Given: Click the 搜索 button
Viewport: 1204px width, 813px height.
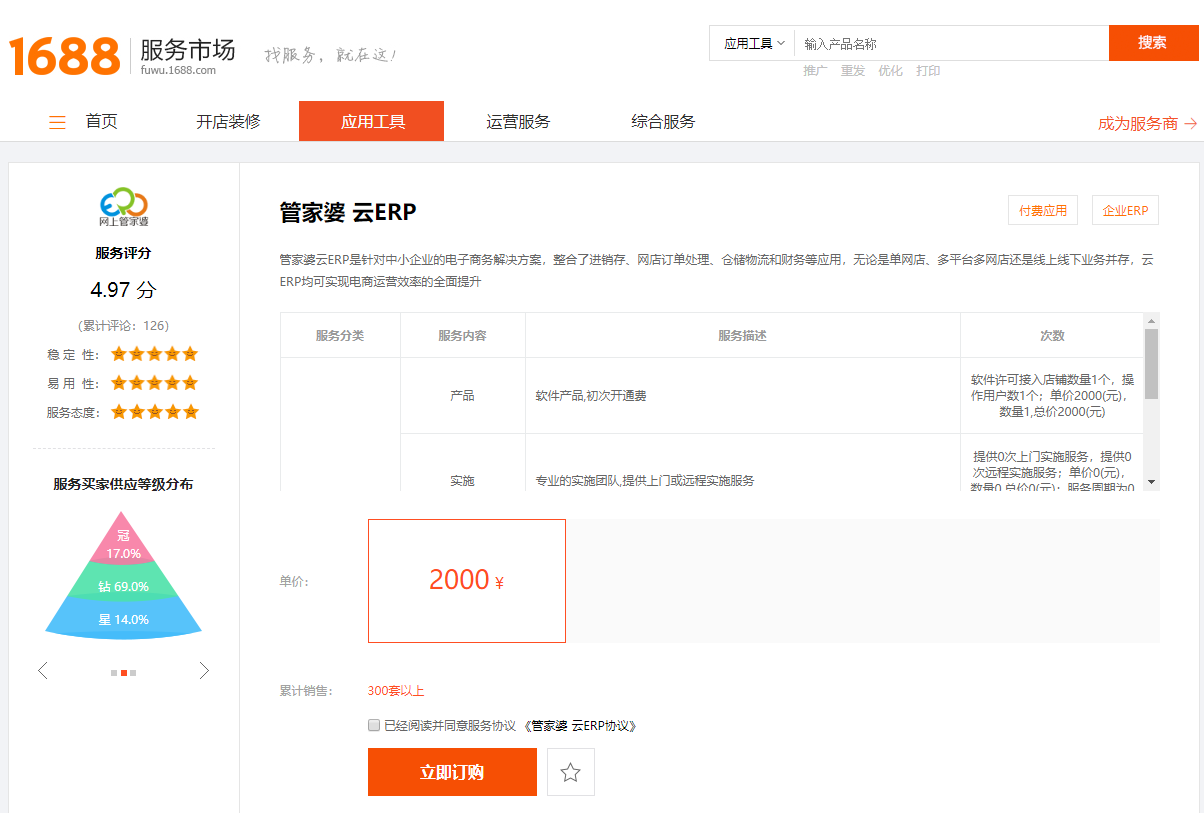Looking at the screenshot, I should [x=1153, y=43].
